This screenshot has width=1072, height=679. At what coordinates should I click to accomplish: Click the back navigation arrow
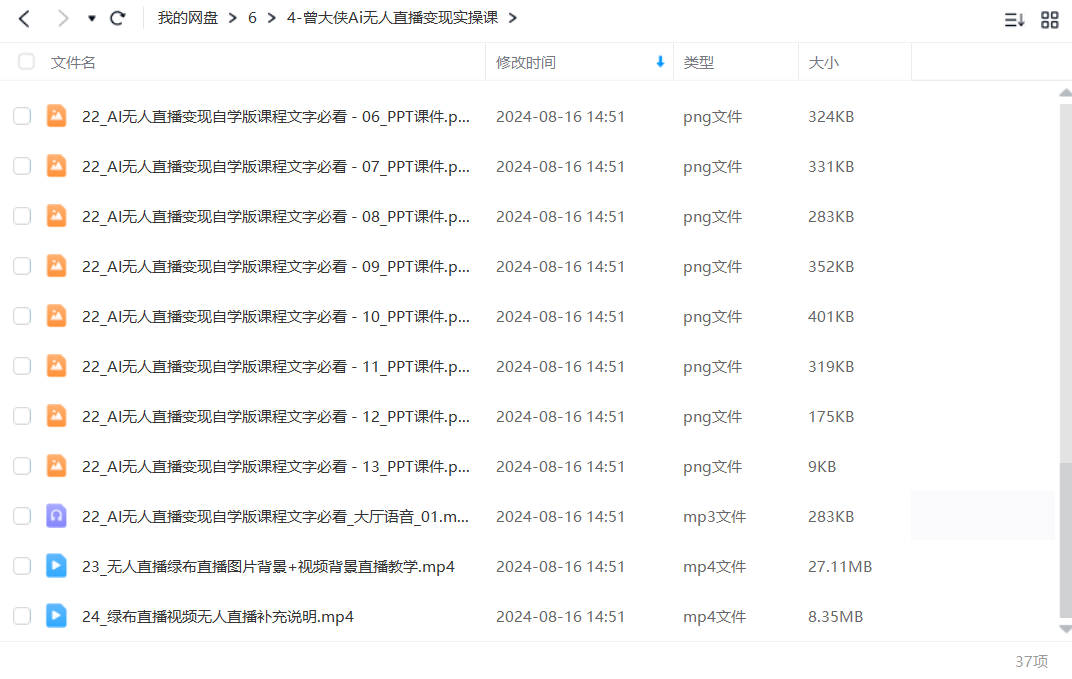[x=23, y=17]
